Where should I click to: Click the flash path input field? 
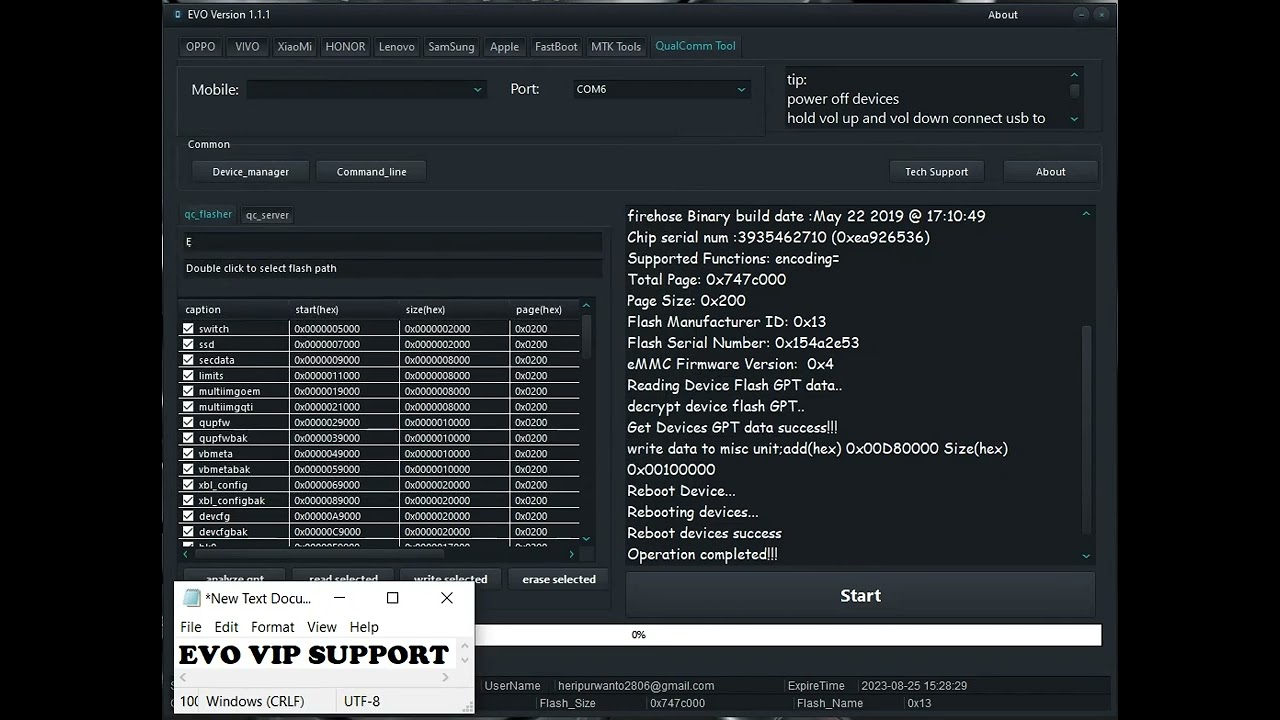click(x=392, y=268)
